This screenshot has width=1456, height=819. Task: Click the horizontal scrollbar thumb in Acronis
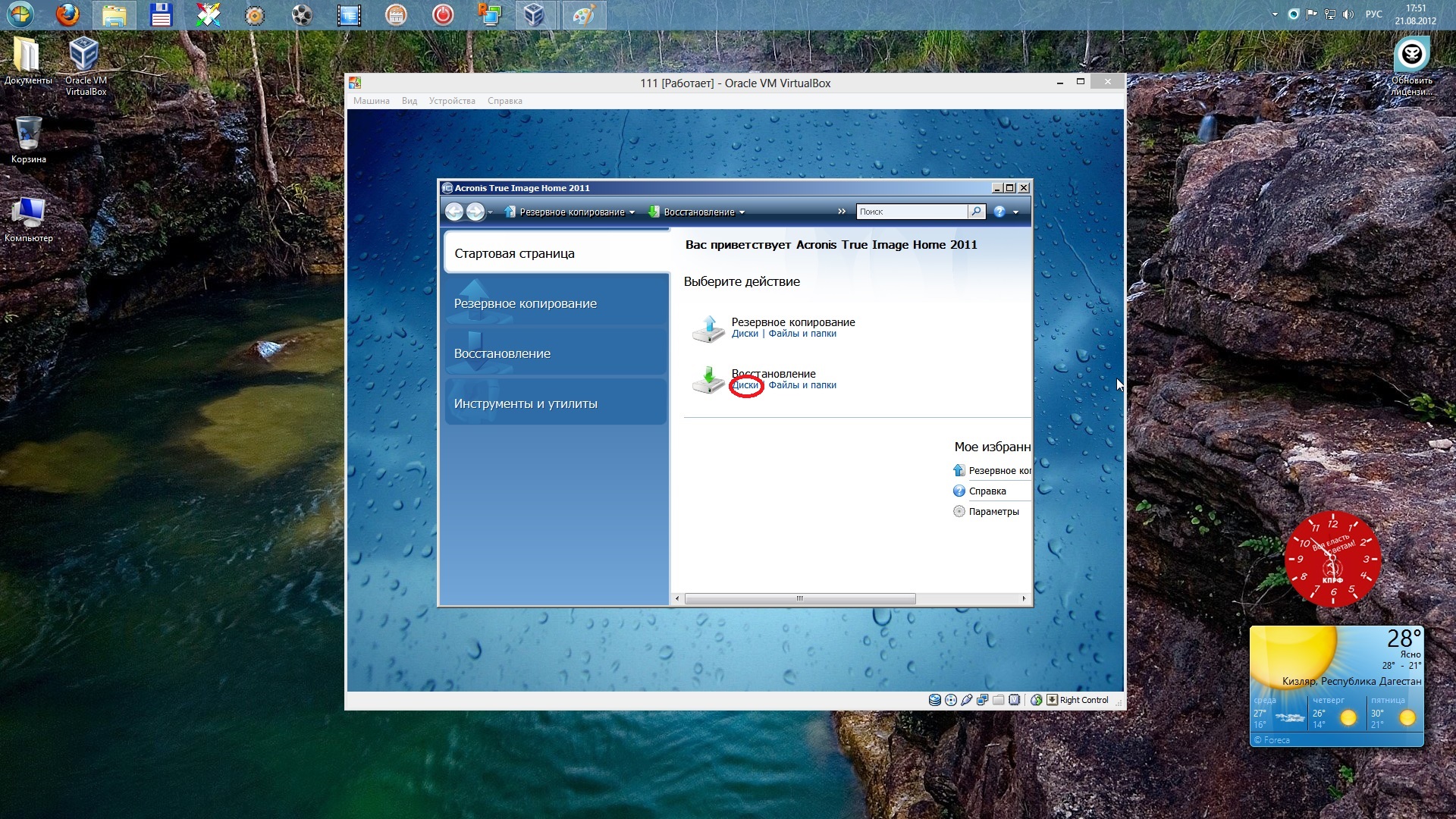799,599
